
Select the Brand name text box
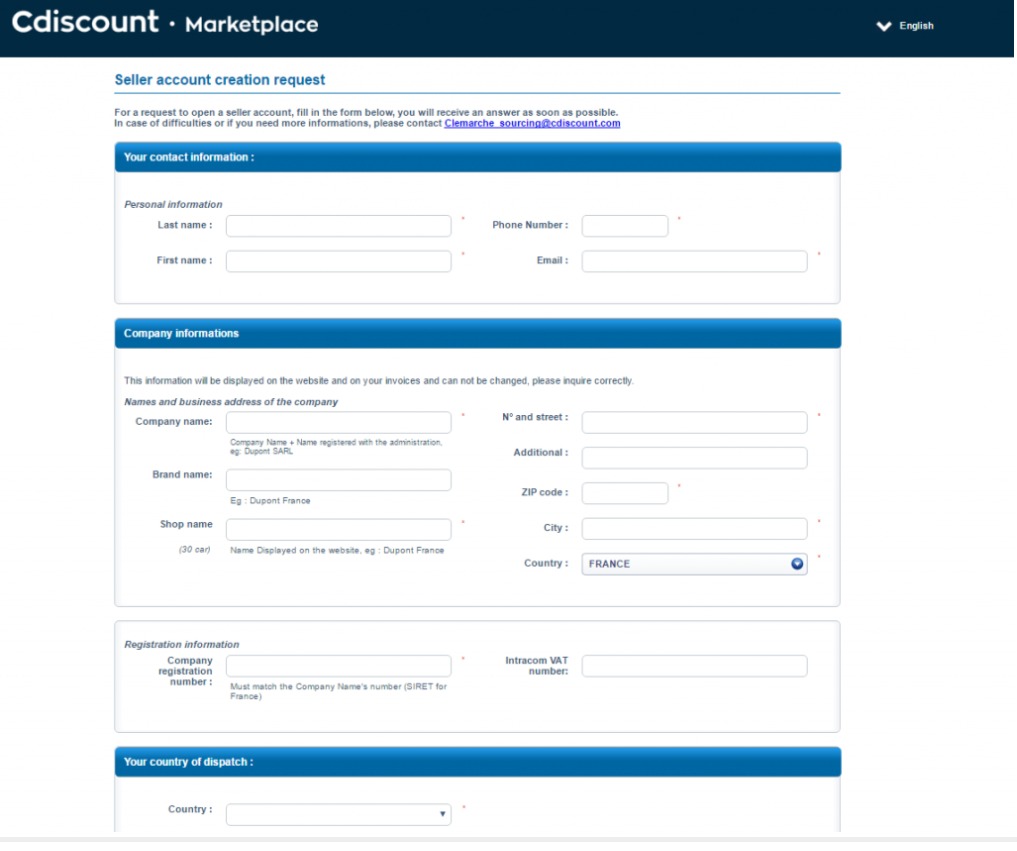[339, 480]
